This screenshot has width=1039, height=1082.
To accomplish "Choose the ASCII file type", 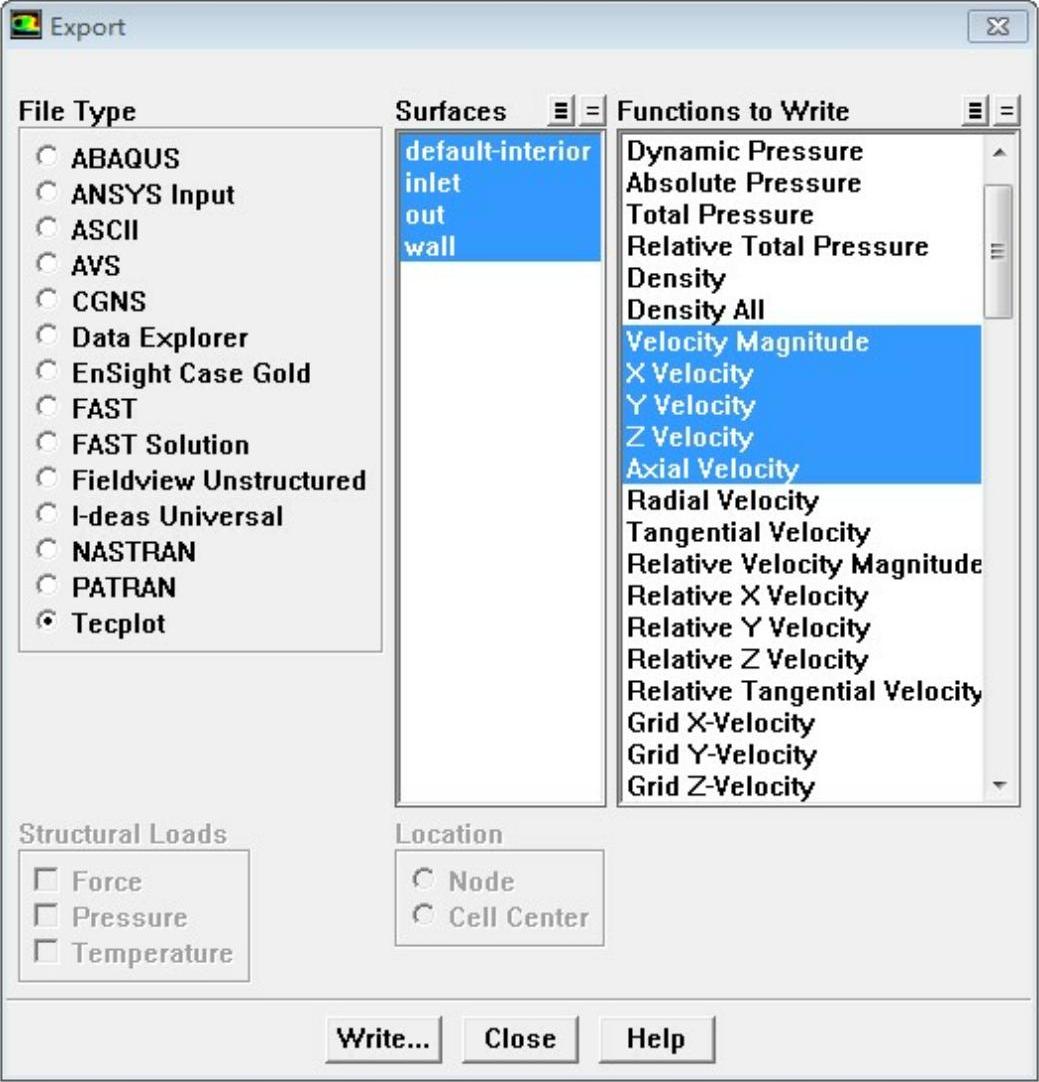I will (x=47, y=230).
